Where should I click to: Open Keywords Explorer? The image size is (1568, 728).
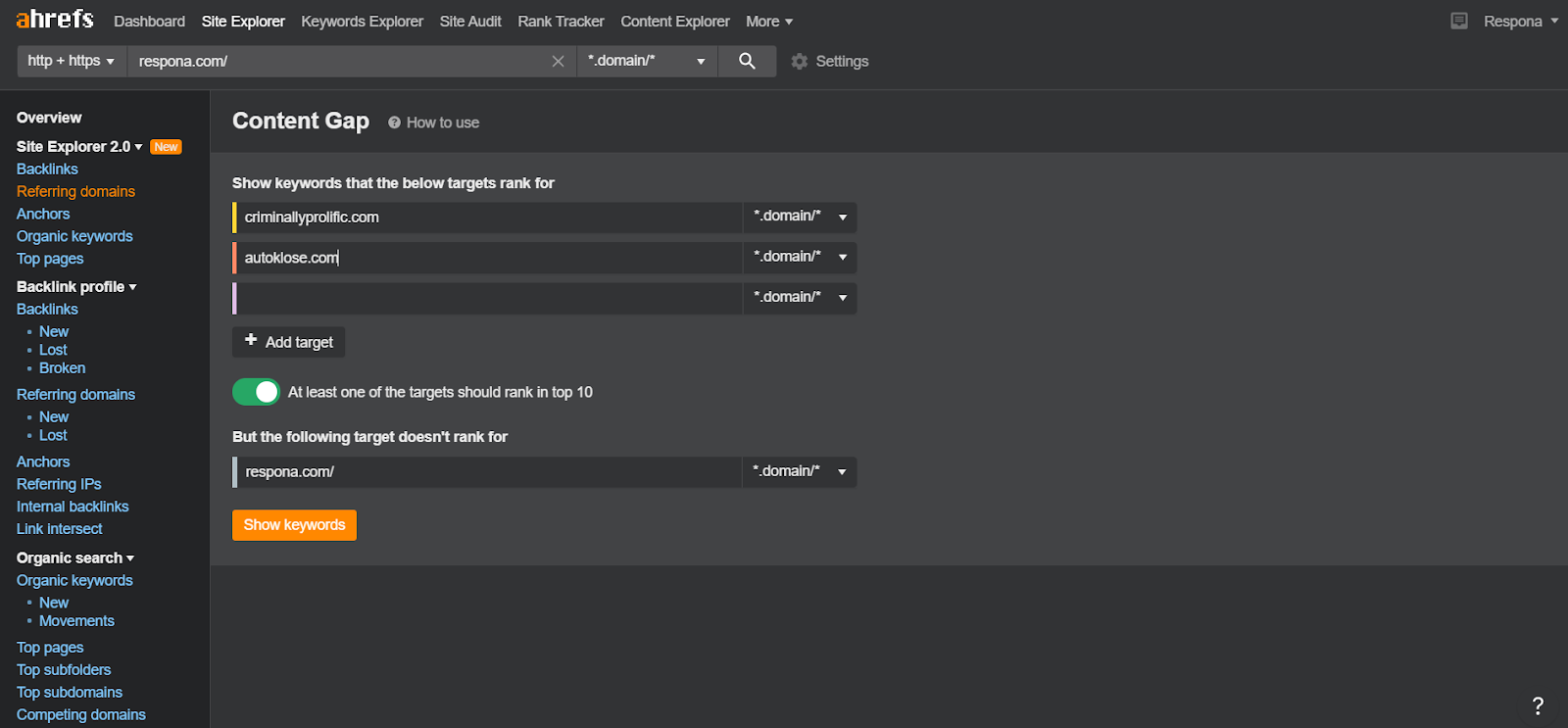click(363, 21)
